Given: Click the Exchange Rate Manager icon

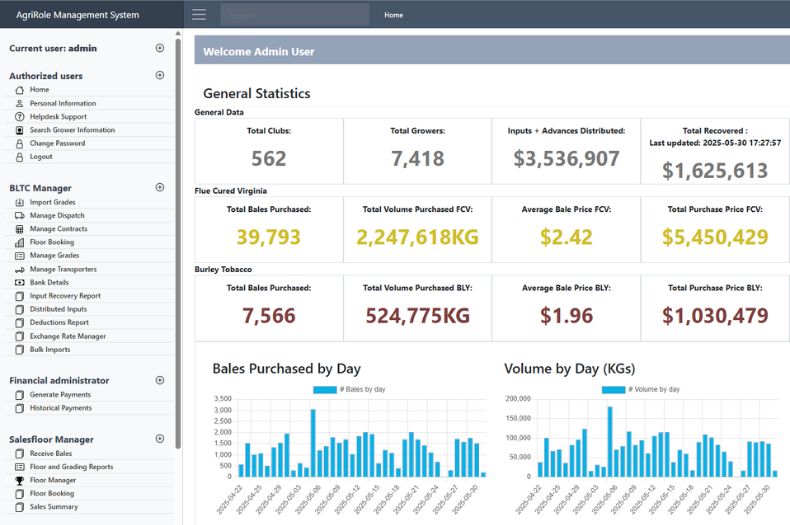Looking at the screenshot, I should (20, 336).
